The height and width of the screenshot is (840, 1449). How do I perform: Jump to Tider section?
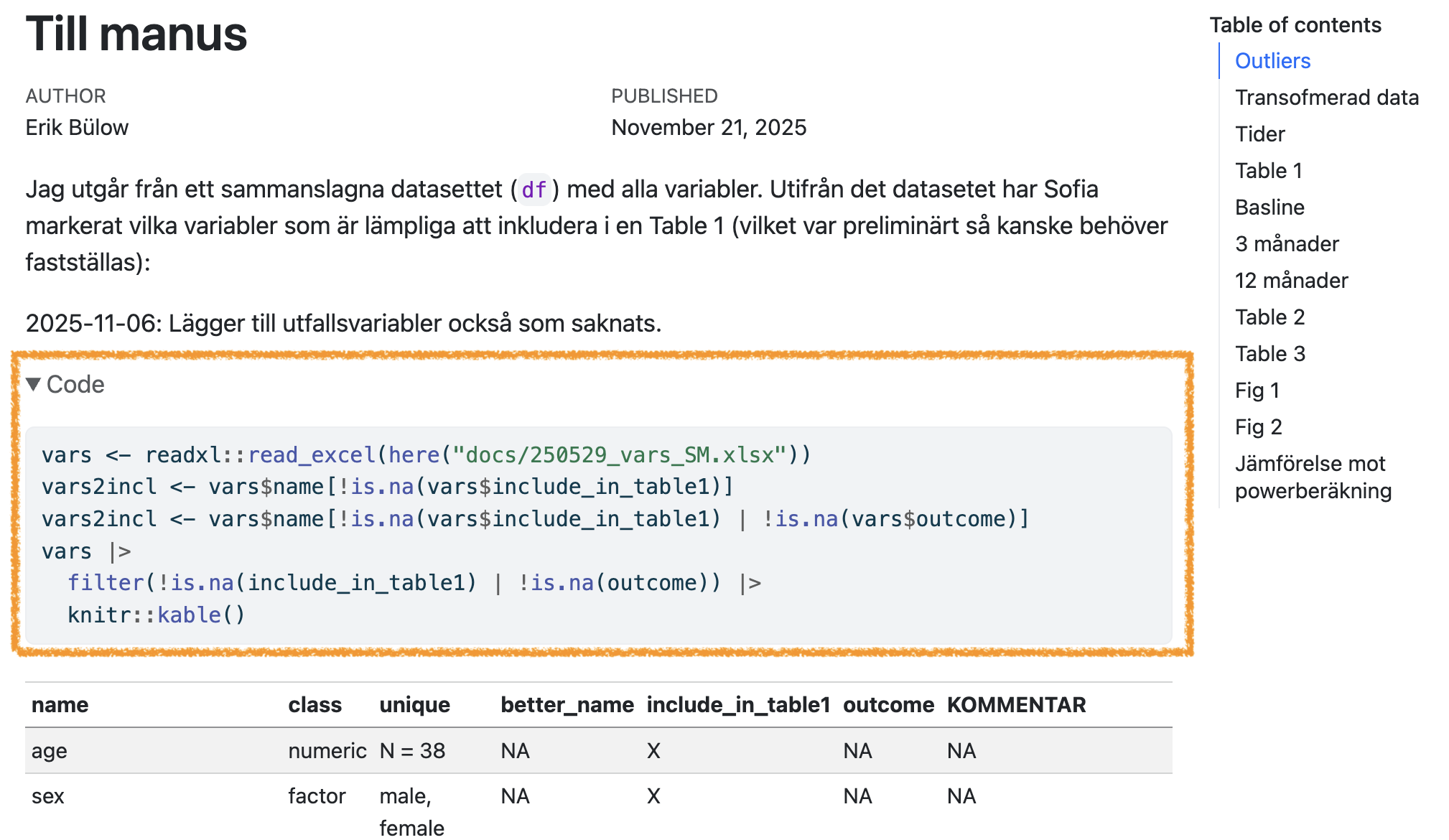point(1259,134)
